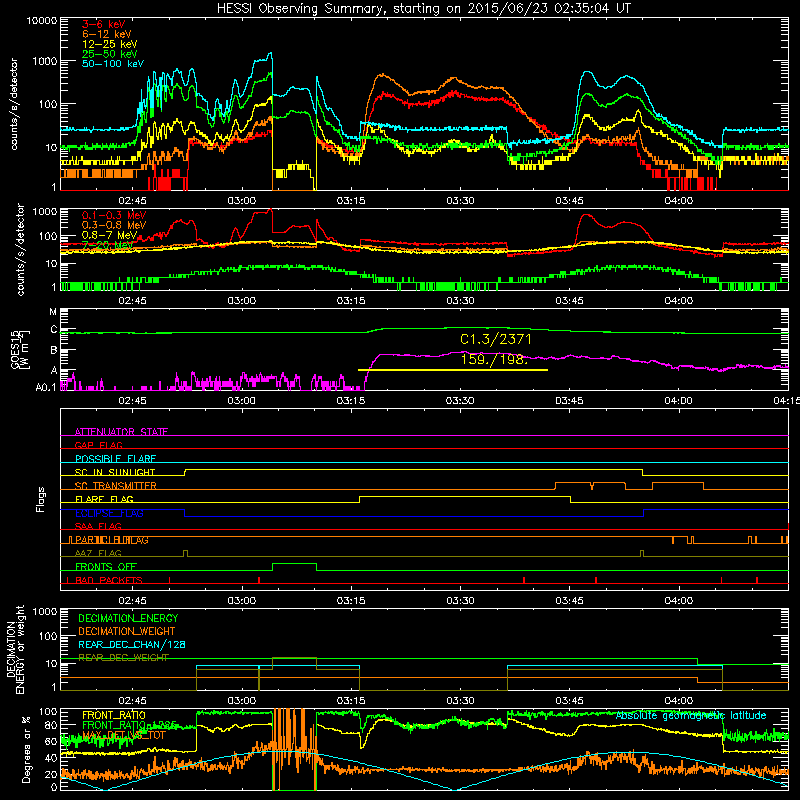Select the cyan 50-100 keV legend label

[x=113, y=64]
